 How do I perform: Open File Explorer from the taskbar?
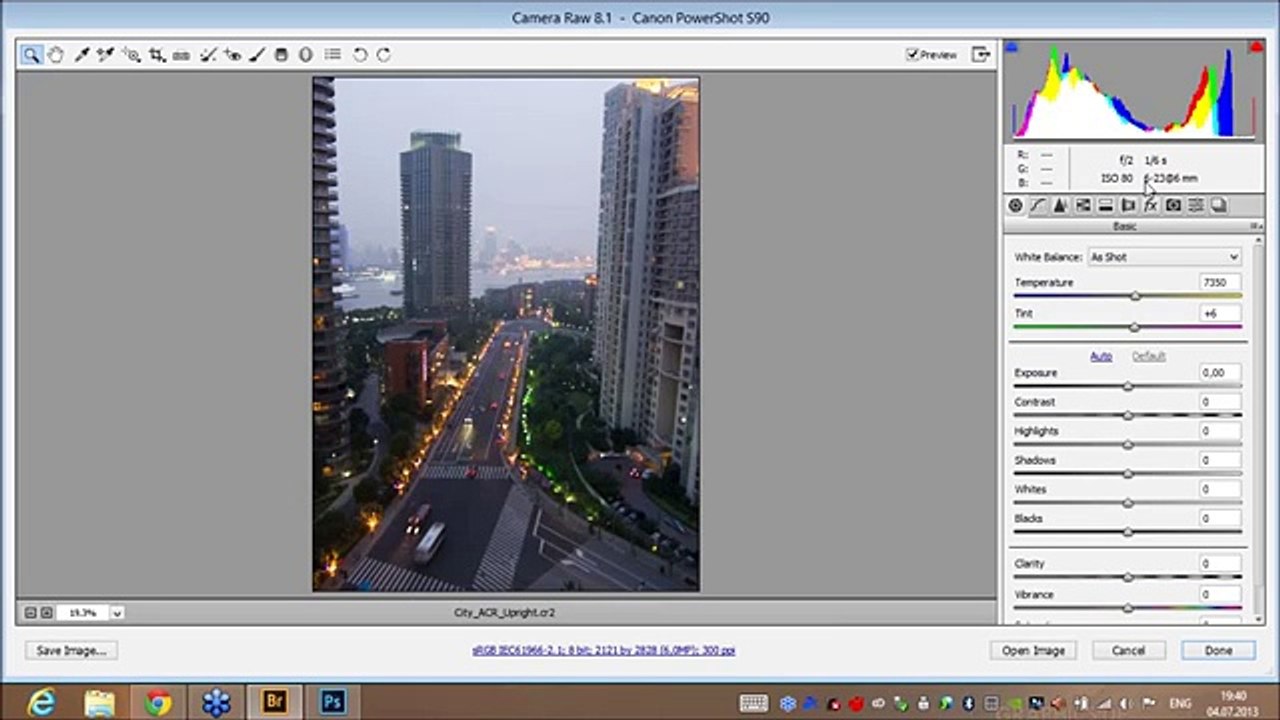tap(99, 703)
